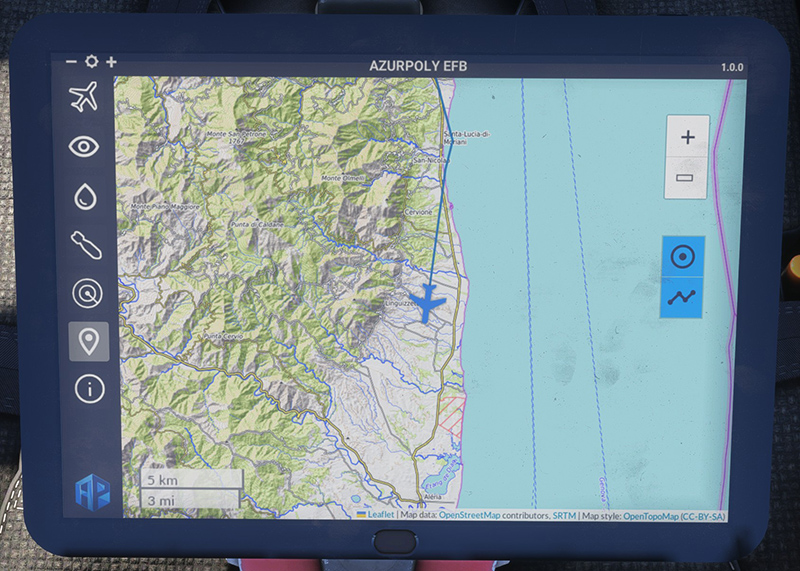Toggle the flight track line button
The image size is (800, 571).
(681, 297)
